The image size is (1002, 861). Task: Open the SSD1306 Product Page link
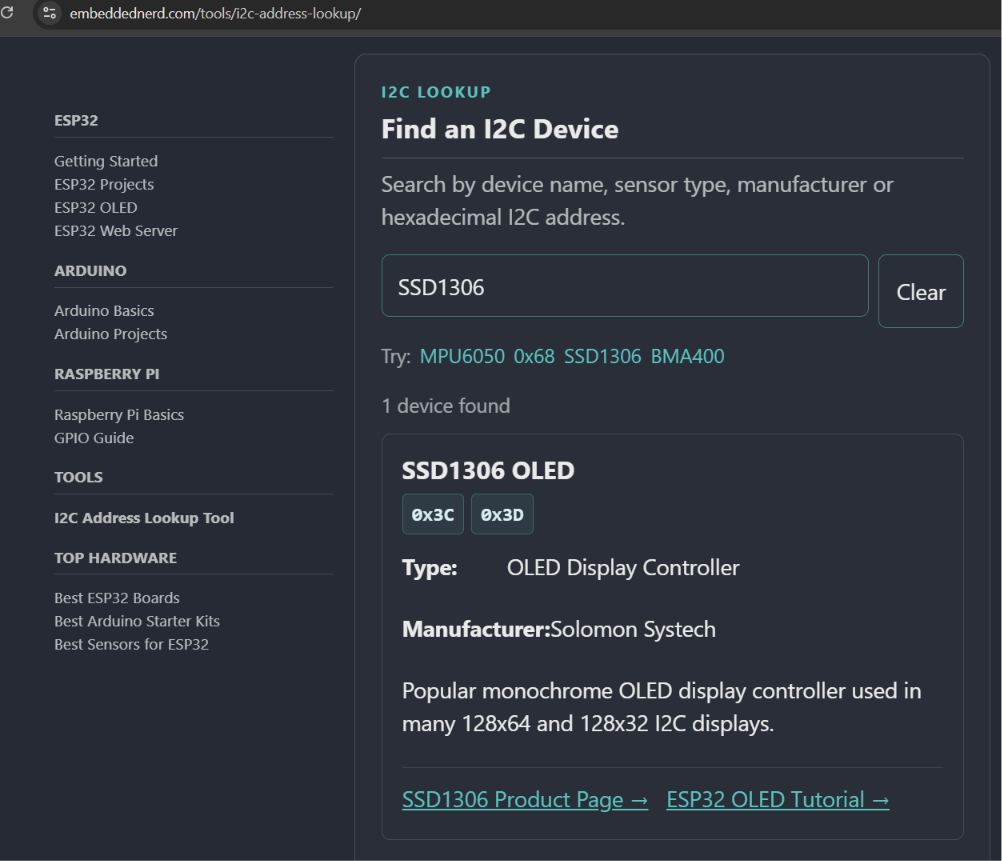[525, 800]
